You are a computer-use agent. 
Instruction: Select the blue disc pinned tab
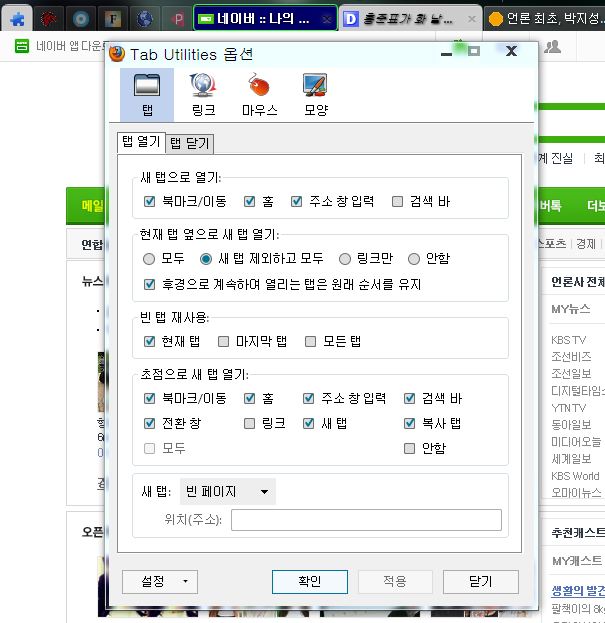[81, 19]
